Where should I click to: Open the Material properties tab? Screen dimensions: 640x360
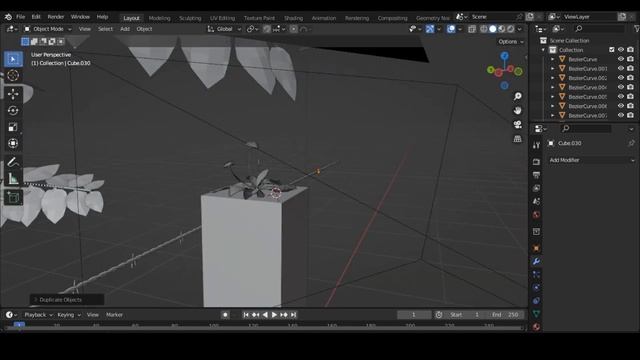[x=536, y=327]
